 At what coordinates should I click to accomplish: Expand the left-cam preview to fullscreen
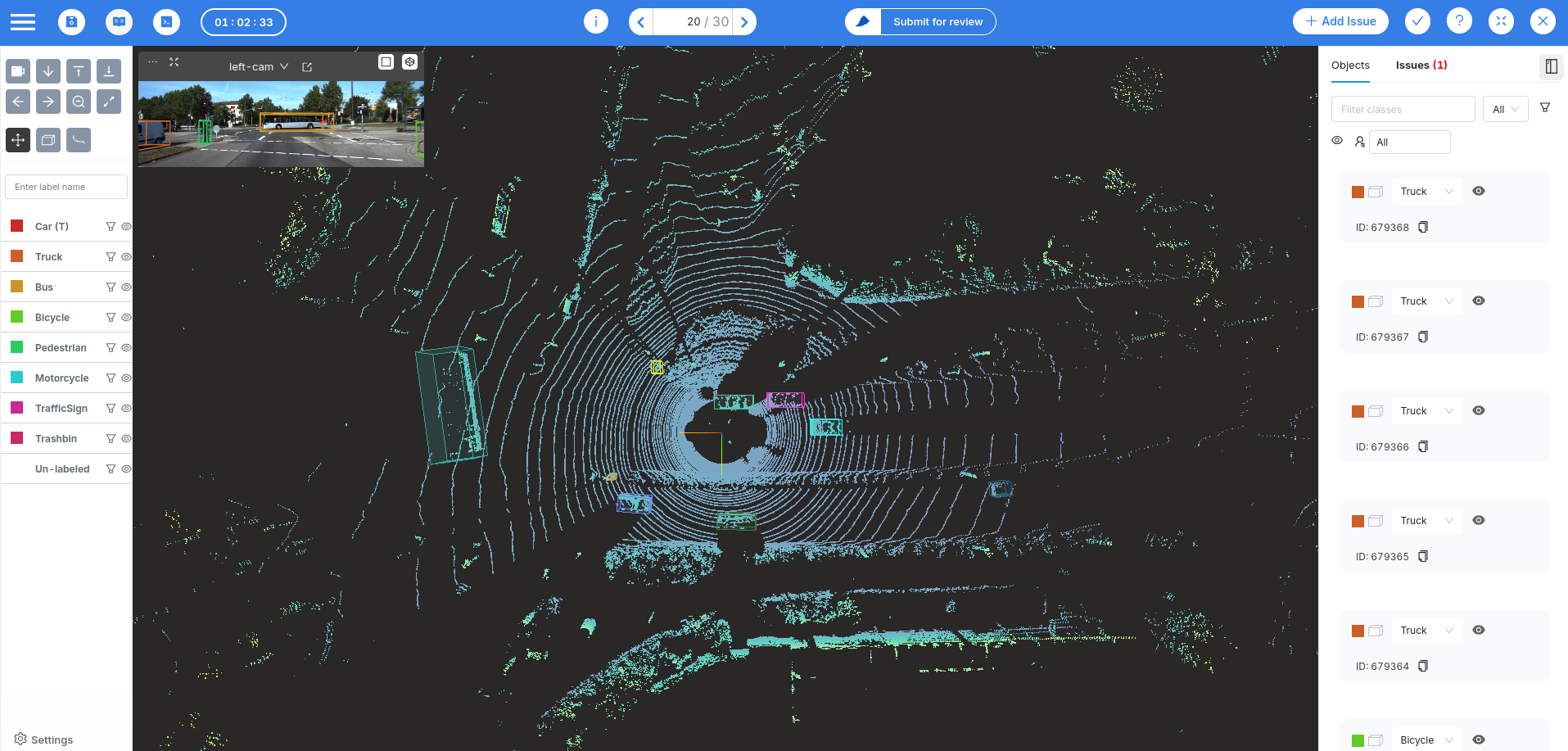point(174,62)
